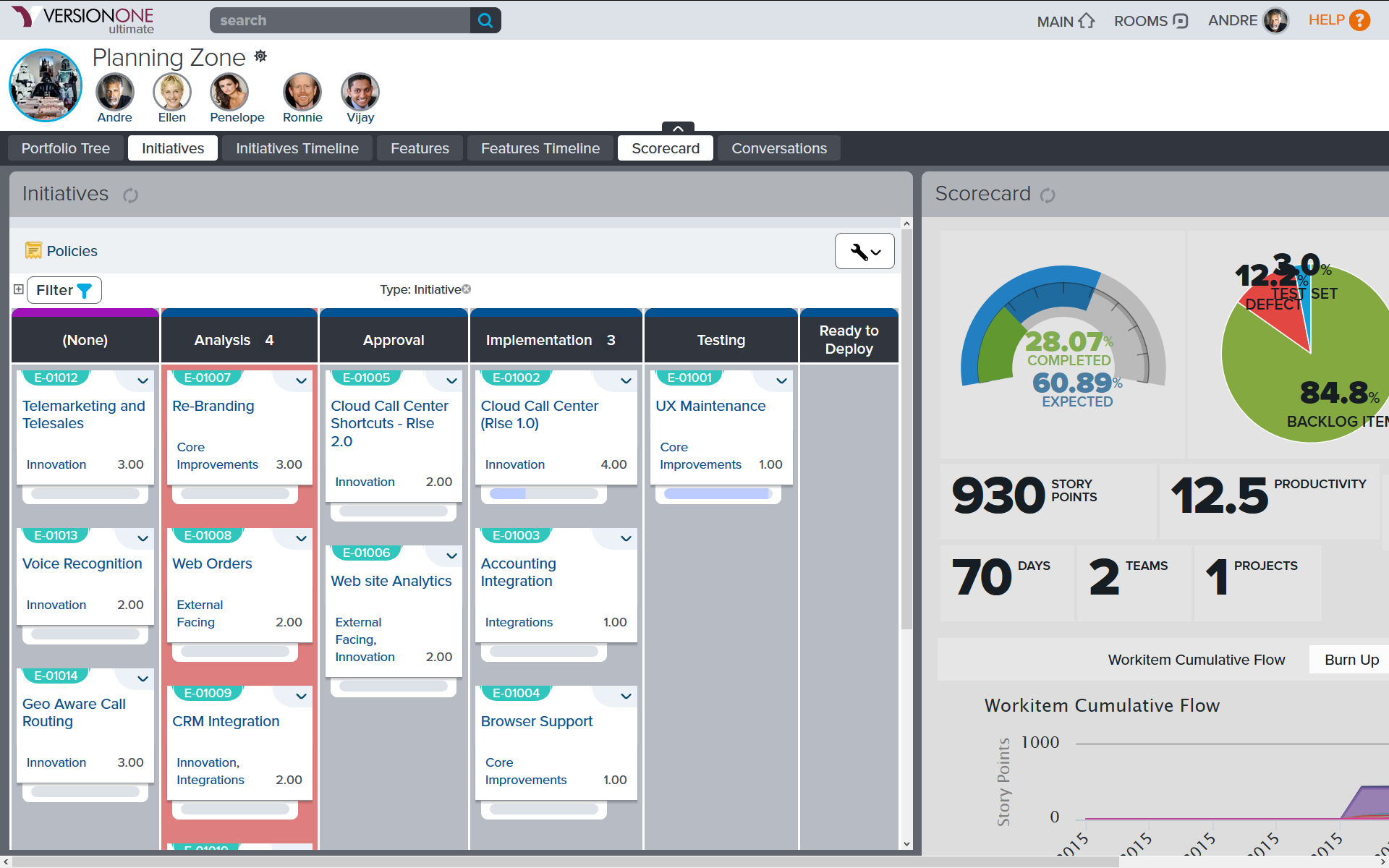The width and height of the screenshot is (1389, 868).
Task: Click the UX Maintenance progress bar
Action: pos(717,494)
